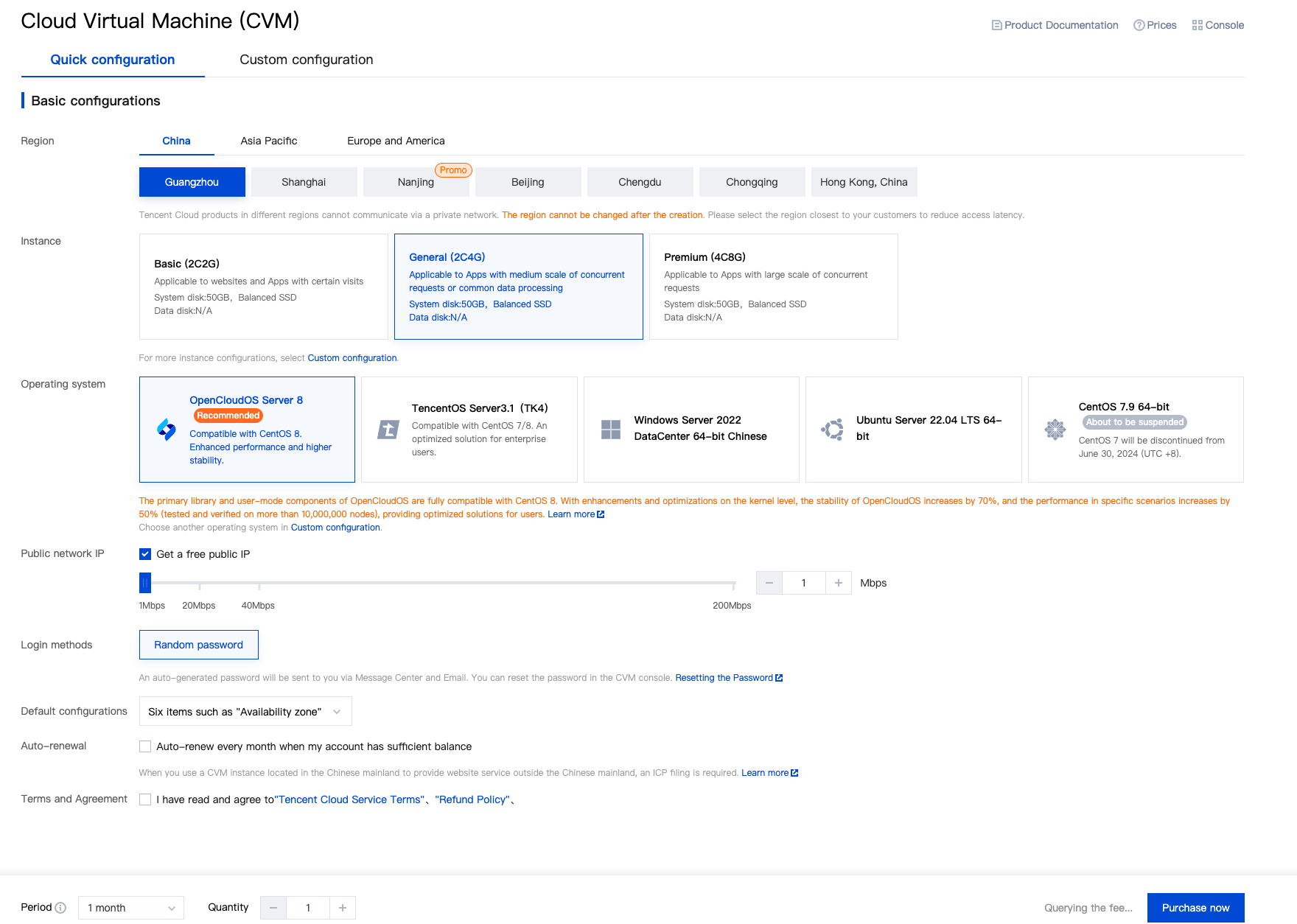Choose TencentOS Server3.1 (TK4) operating system
This screenshot has width=1297, height=924.
[469, 430]
